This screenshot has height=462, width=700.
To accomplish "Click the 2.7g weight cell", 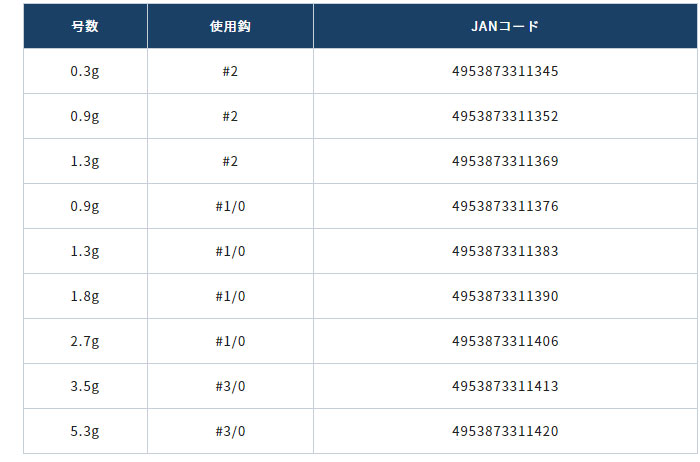I will 85,341.
